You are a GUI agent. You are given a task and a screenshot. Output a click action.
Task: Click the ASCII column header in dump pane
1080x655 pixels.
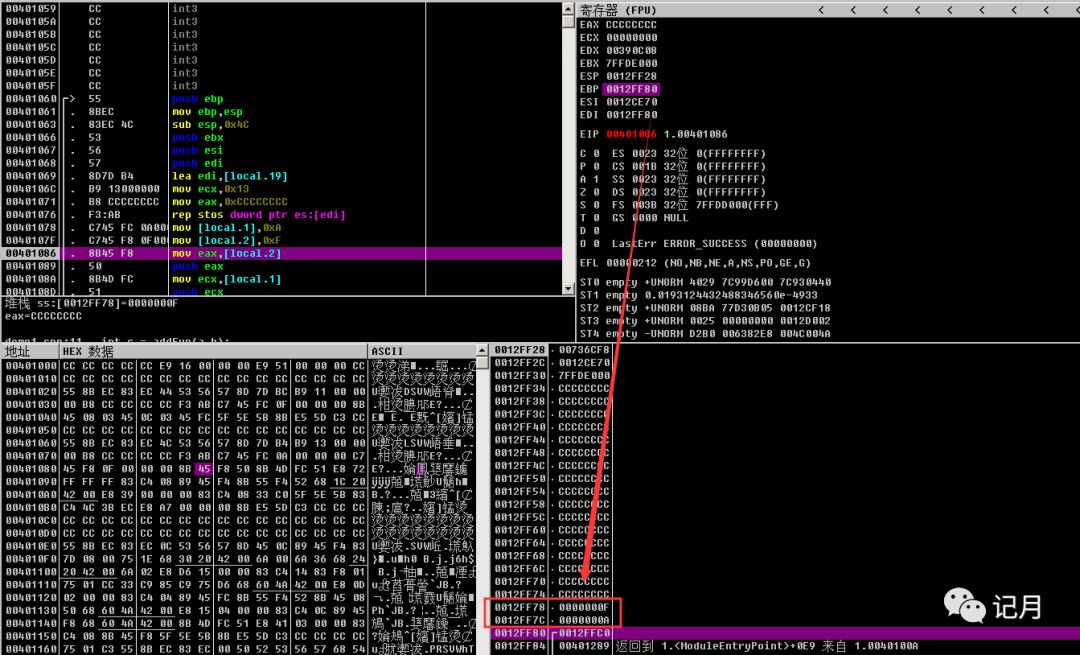coord(422,351)
